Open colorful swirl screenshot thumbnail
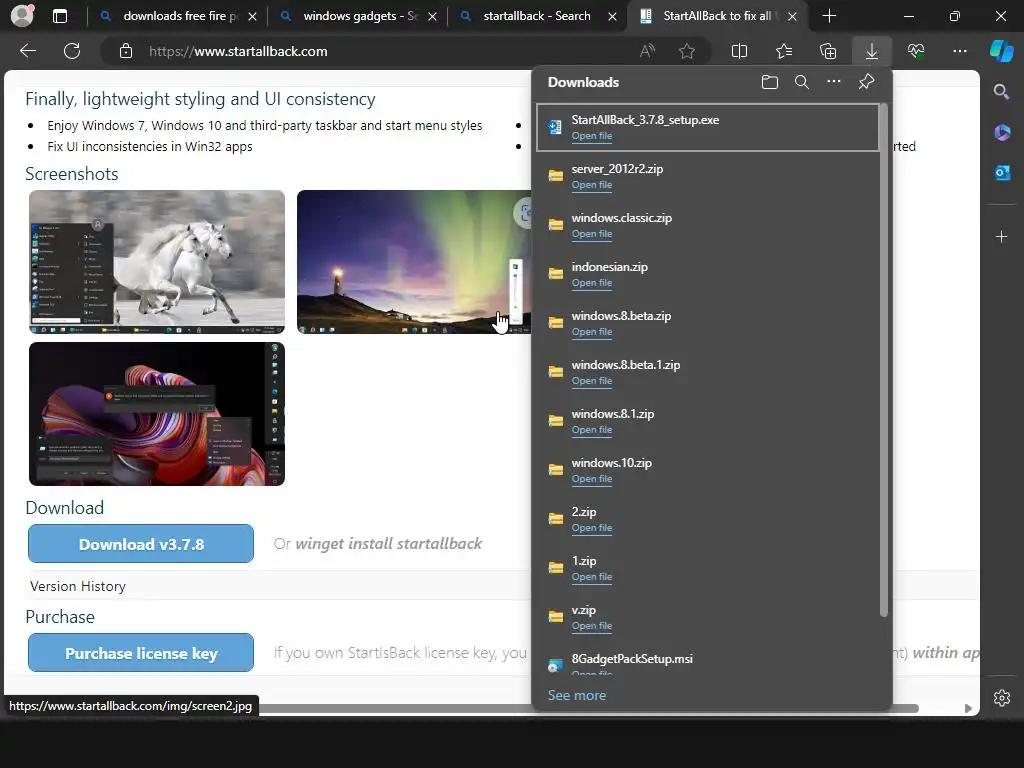 [x=157, y=414]
